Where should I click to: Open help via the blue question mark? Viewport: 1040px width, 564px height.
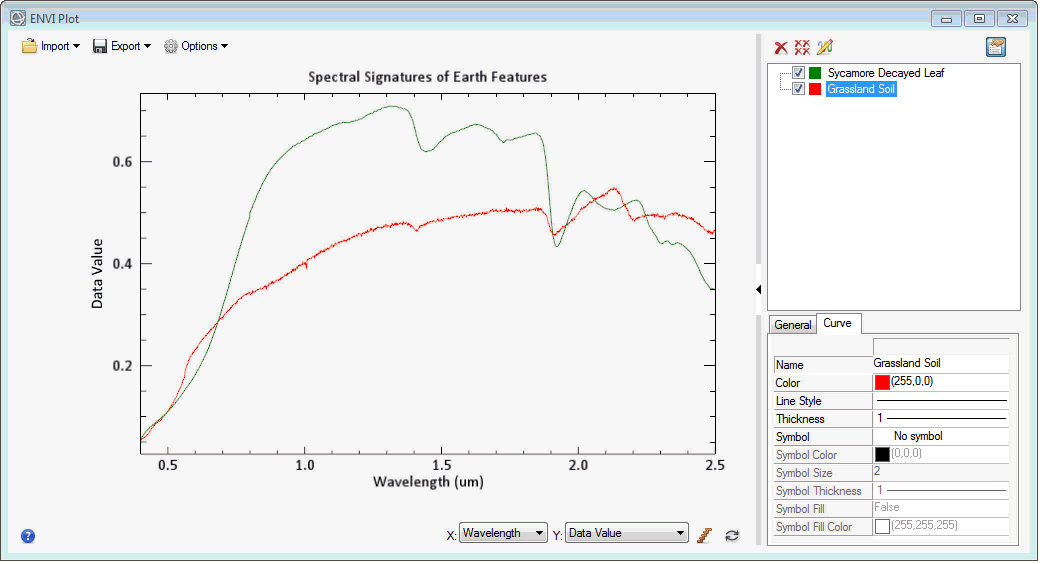click(x=28, y=535)
